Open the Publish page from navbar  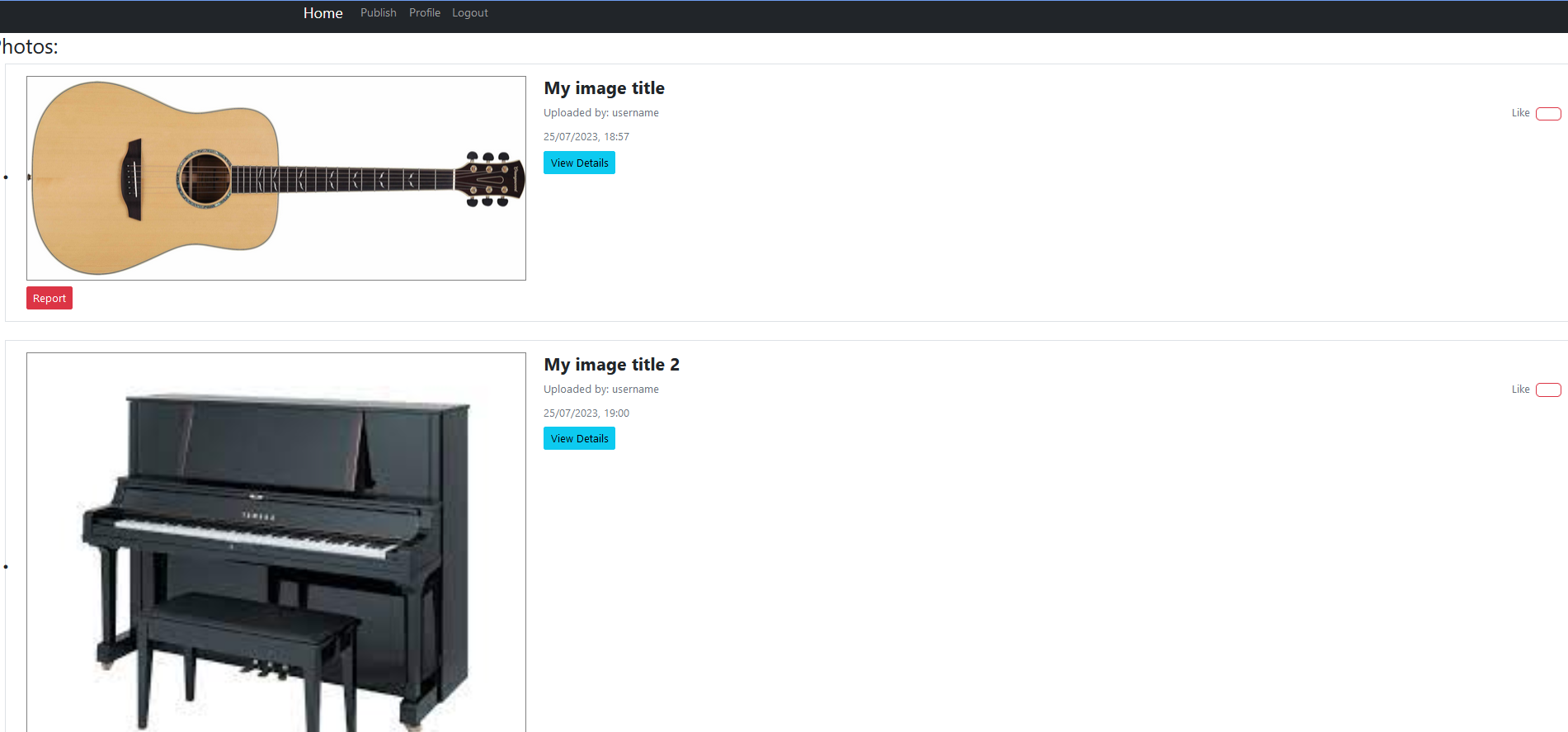(378, 13)
